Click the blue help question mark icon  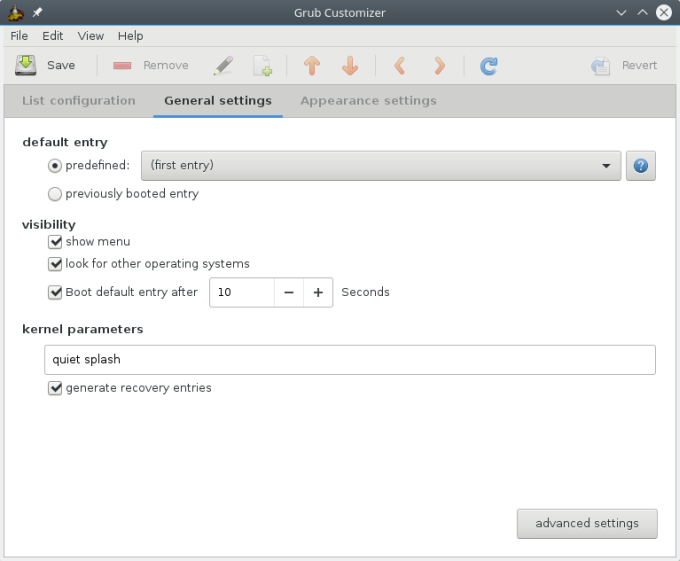pos(640,166)
